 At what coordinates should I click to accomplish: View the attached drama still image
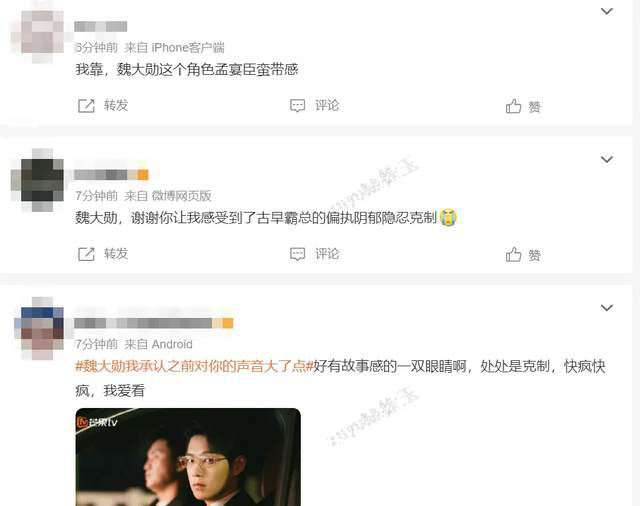(188, 457)
